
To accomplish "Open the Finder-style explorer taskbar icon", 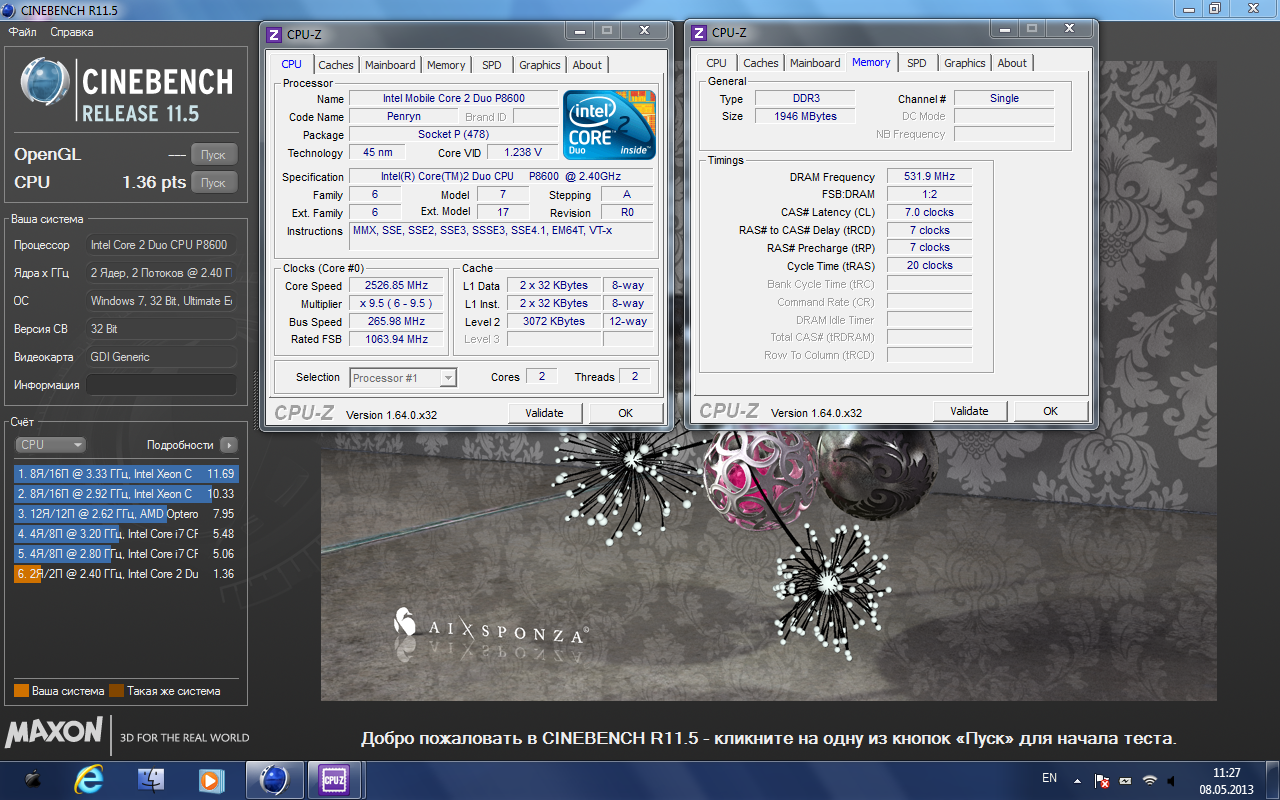I will tap(151, 779).
